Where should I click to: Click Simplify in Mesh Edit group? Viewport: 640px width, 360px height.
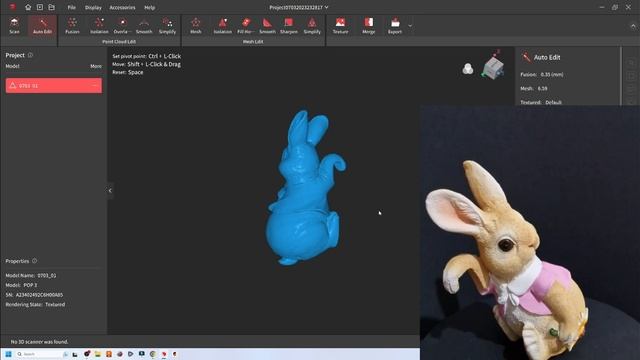(312, 26)
